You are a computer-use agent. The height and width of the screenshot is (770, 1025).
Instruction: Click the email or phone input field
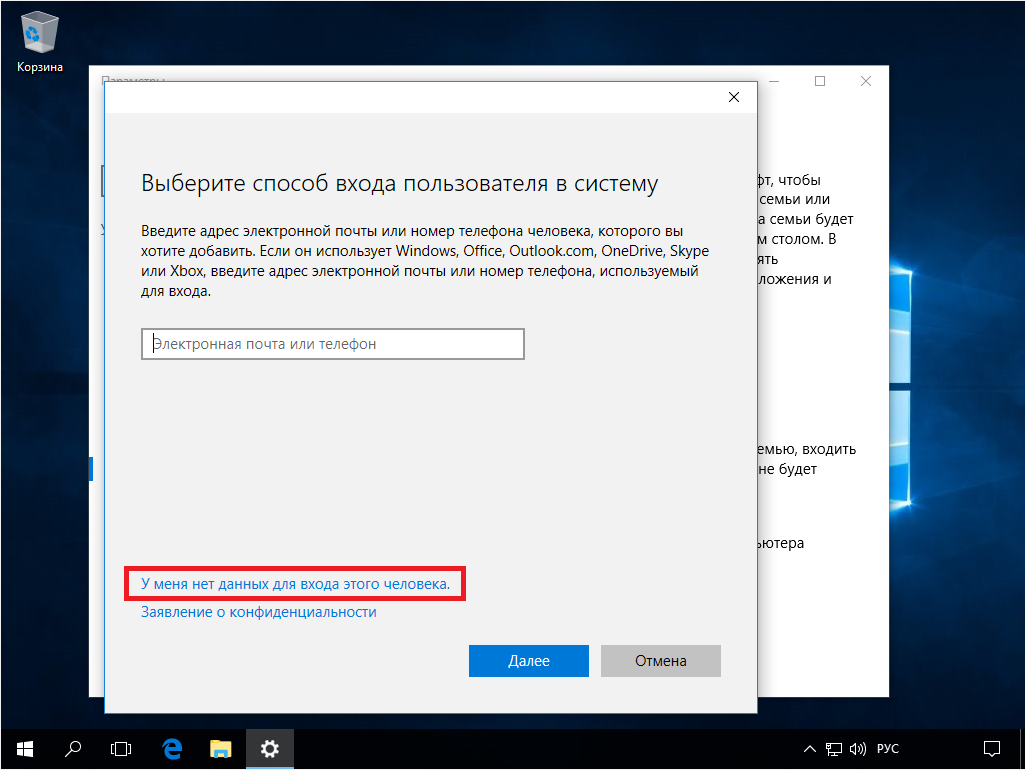coord(333,344)
